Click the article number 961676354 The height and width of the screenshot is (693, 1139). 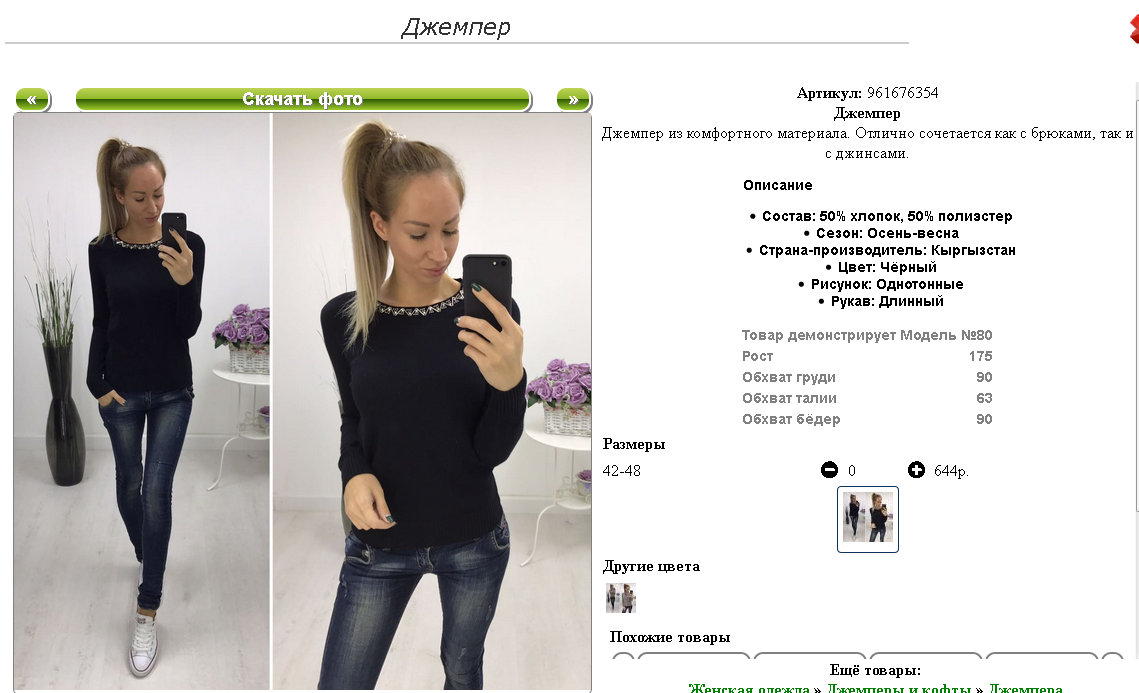(x=902, y=93)
